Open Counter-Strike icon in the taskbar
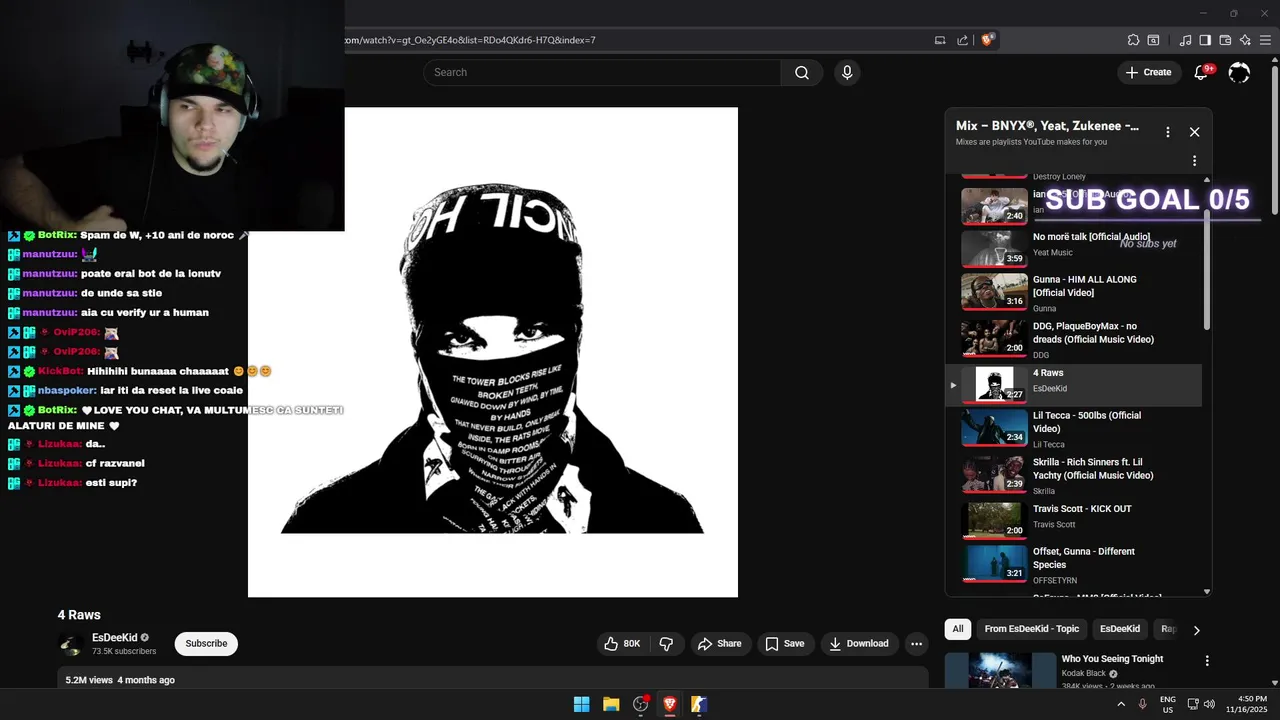This screenshot has width=1280, height=720. click(x=699, y=704)
